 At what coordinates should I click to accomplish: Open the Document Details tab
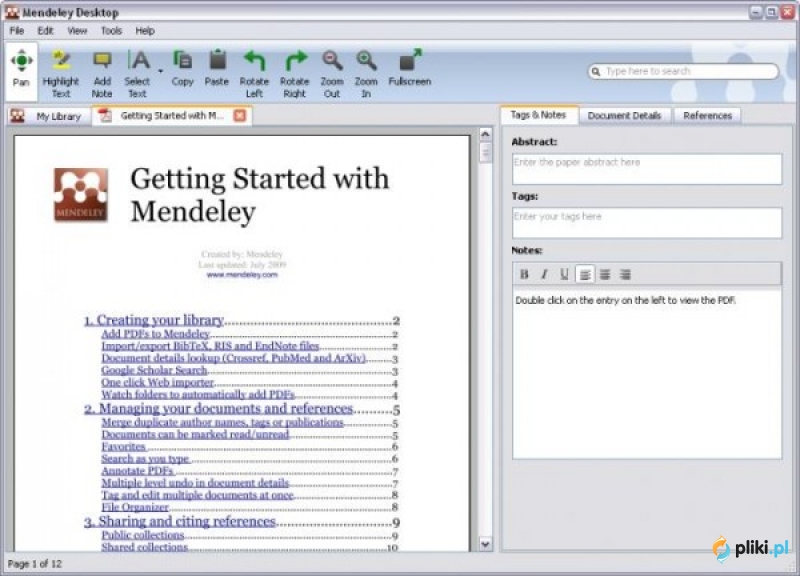coord(624,116)
